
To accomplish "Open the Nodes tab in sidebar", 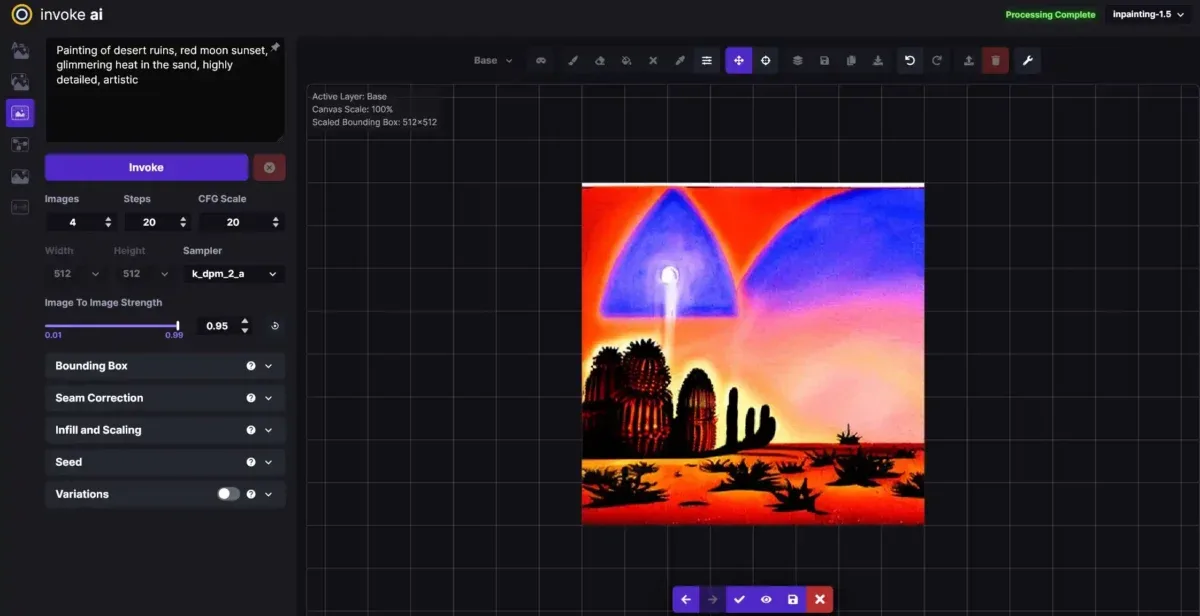I will (20, 145).
